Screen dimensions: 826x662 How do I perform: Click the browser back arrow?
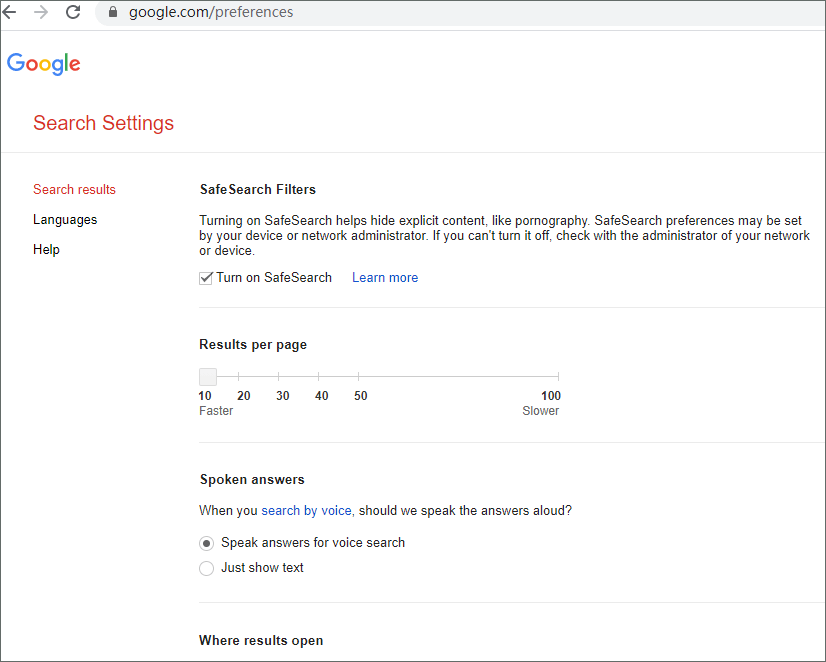point(10,13)
